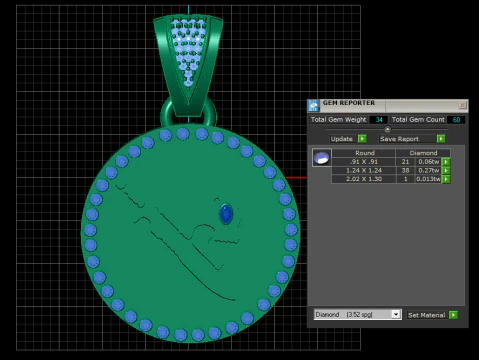This screenshot has width=480, height=360.
Task: Close the Gem Reporter panel
Action: pyautogui.click(x=462, y=105)
